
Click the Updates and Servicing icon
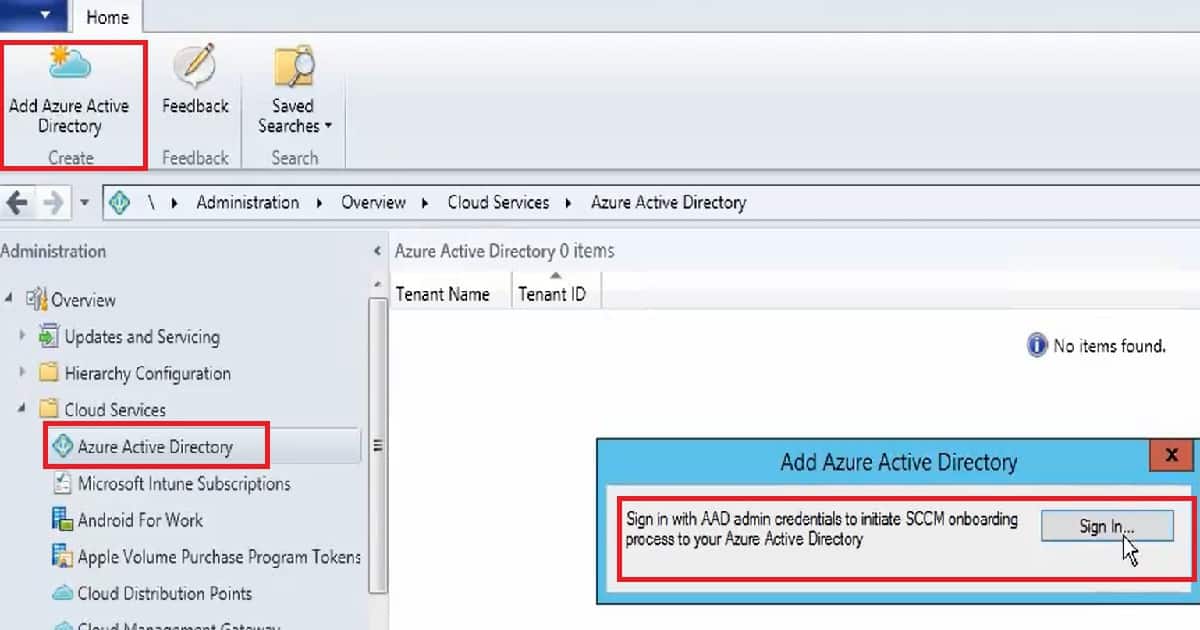pyautogui.click(x=48, y=336)
